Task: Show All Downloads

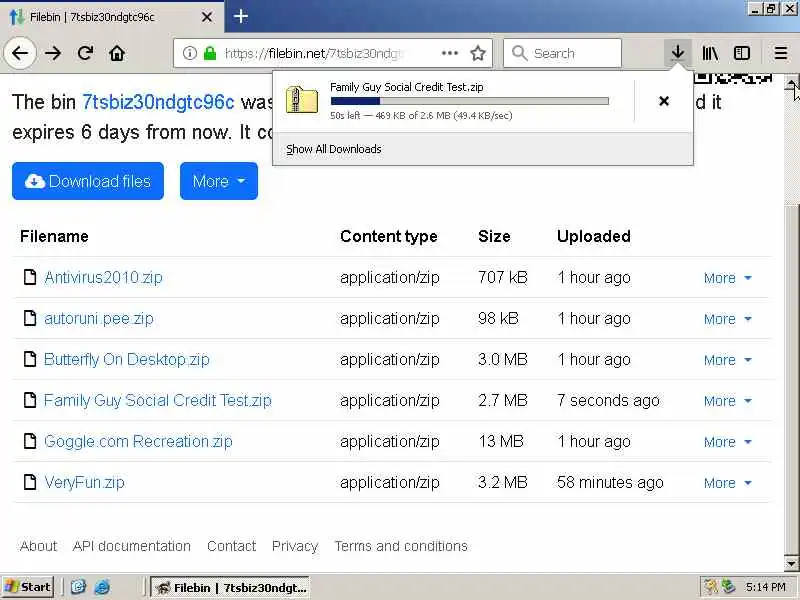Action: [334, 149]
